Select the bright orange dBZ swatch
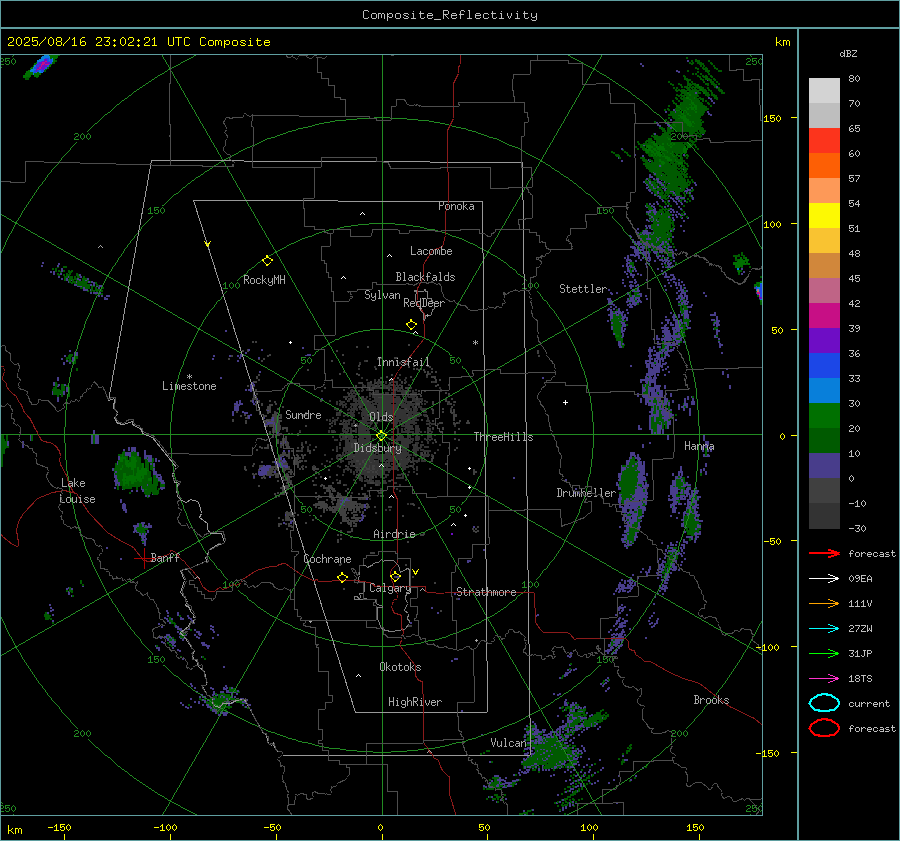This screenshot has width=900, height=841. 824,166
